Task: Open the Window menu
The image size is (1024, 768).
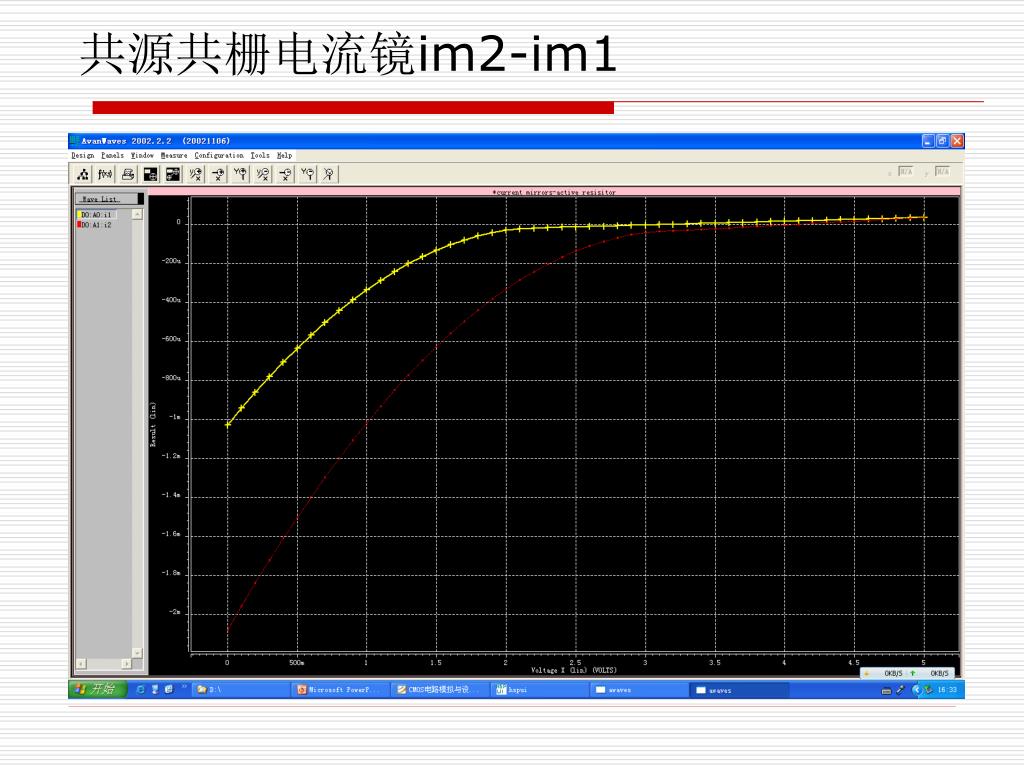Action: (142, 155)
